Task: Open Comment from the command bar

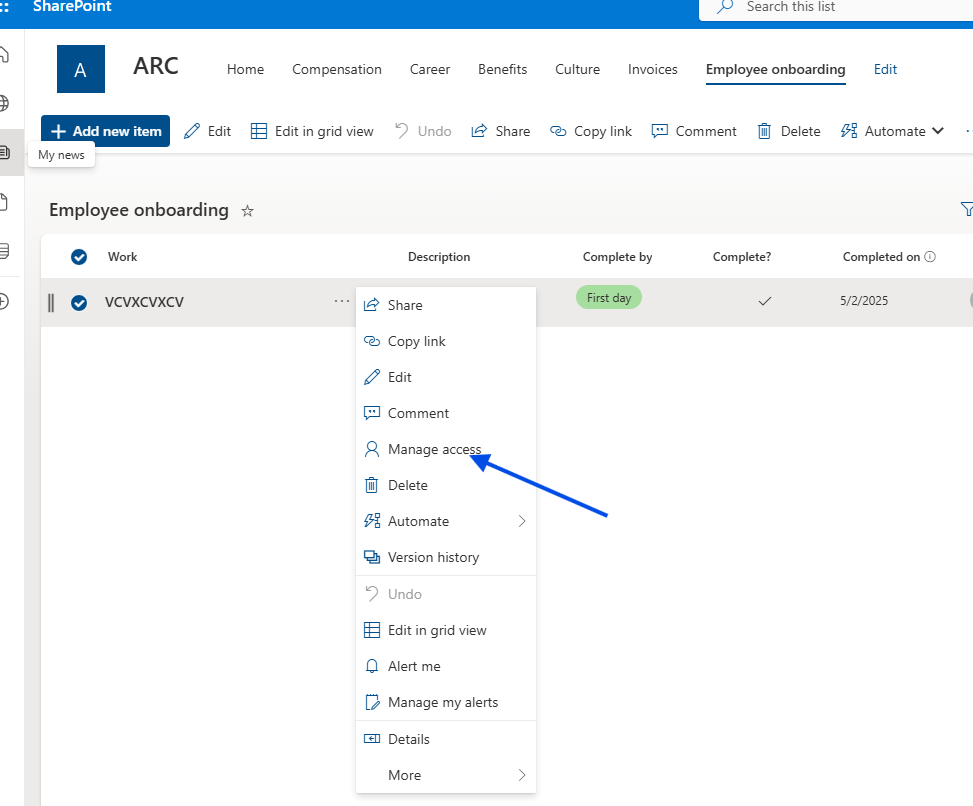Action: pos(693,131)
